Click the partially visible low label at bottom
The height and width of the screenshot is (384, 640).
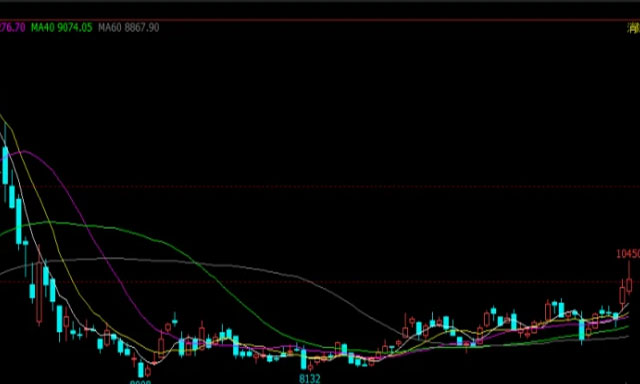point(140,382)
